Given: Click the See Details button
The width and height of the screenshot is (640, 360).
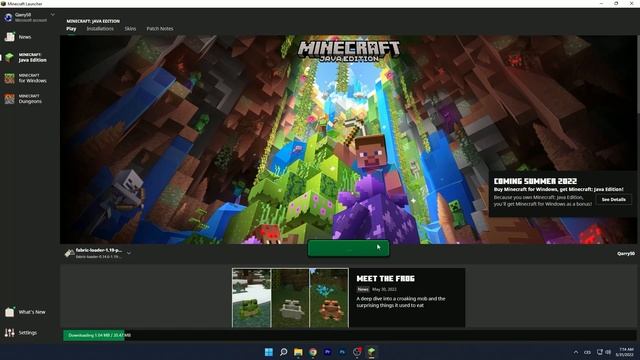Looking at the screenshot, I should pyautogui.click(x=613, y=200).
